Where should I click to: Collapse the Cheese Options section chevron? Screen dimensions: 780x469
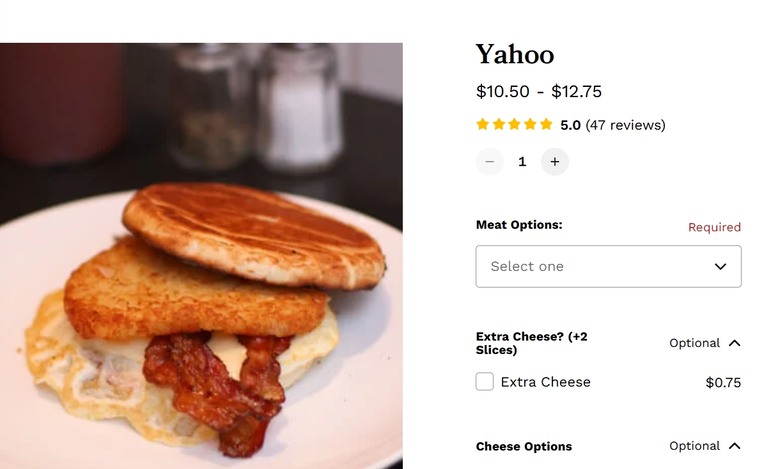click(735, 446)
